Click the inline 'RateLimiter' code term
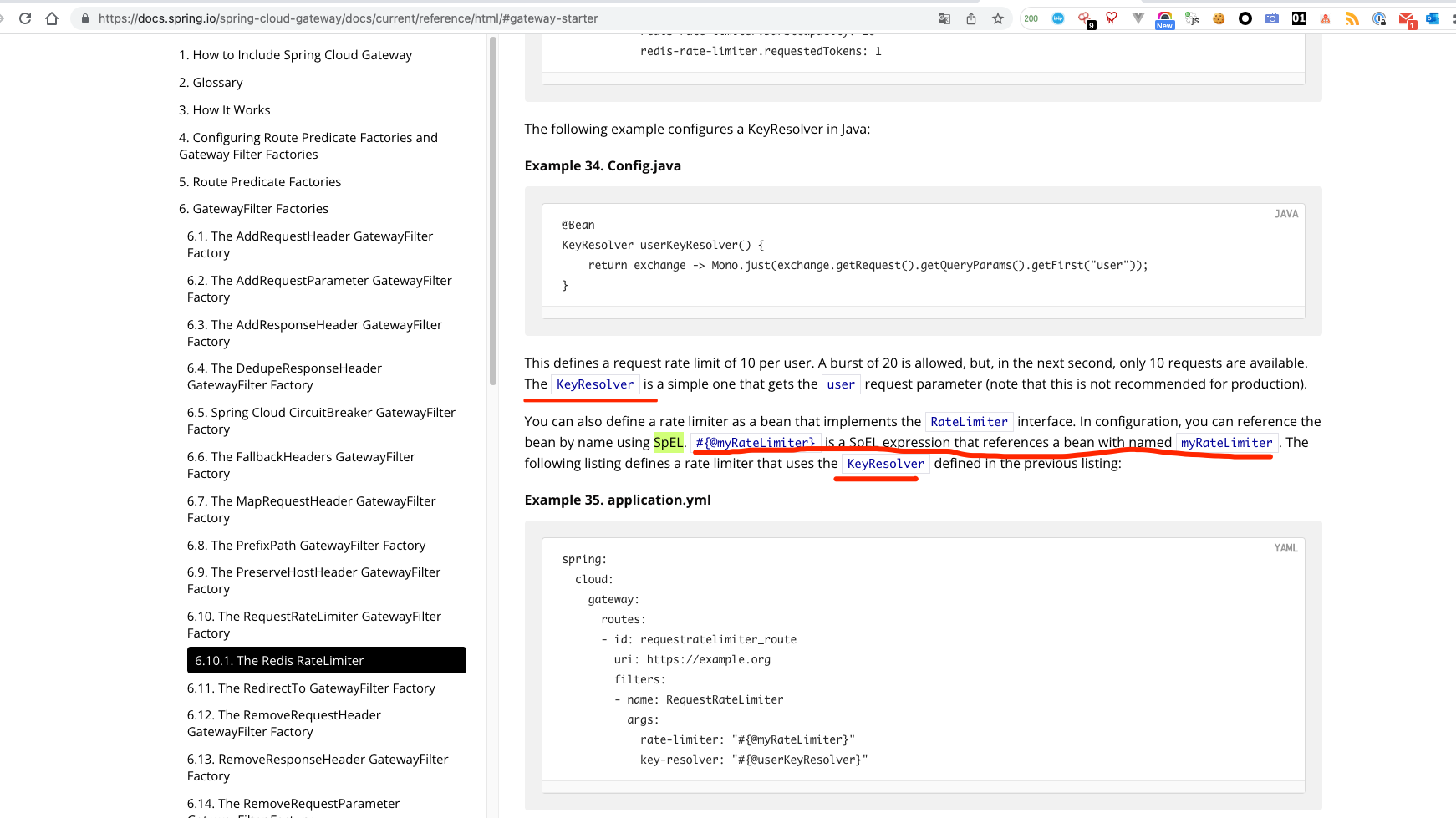Screen dimensions: 1456x818 pos(969,422)
